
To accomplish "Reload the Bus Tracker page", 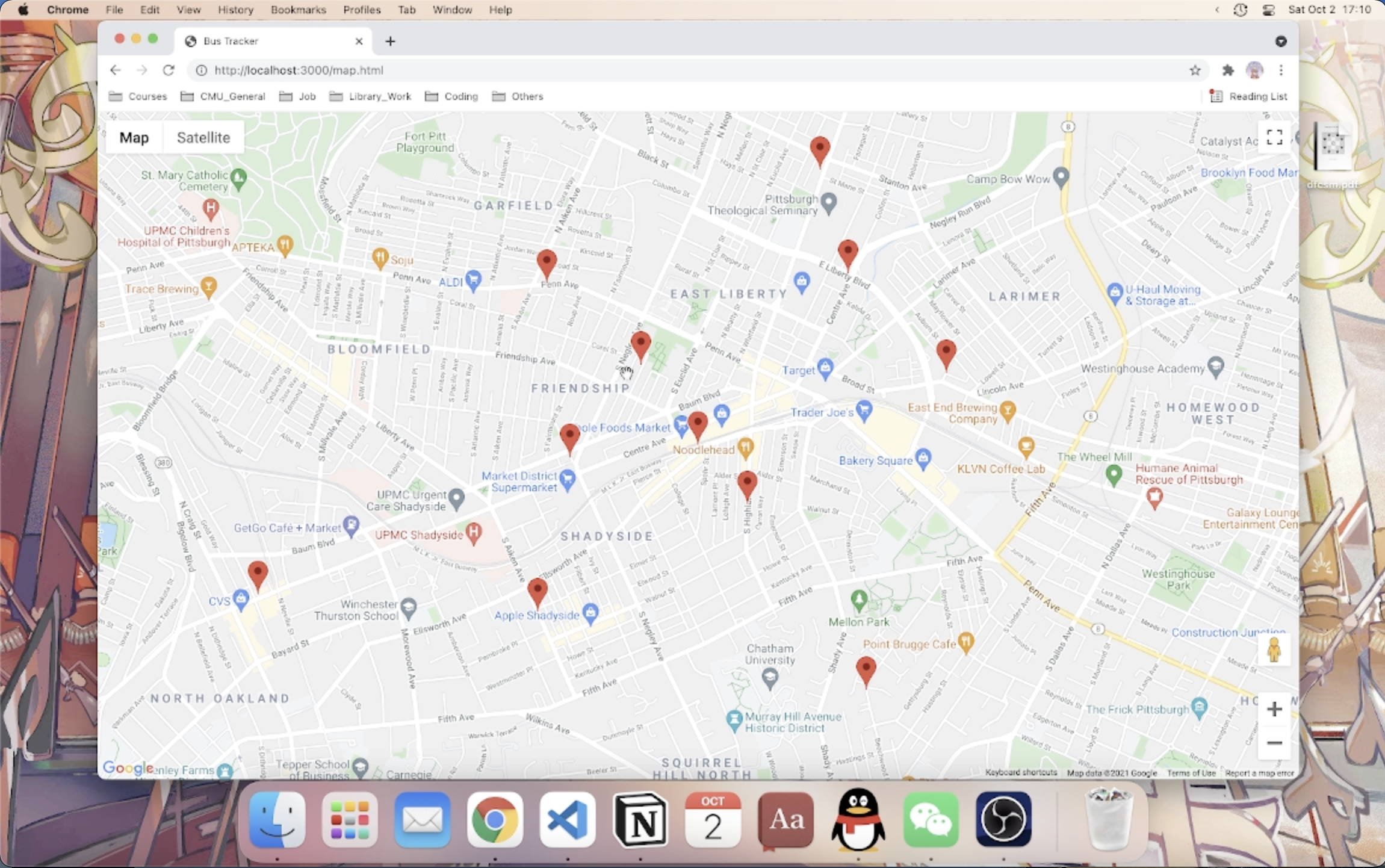I will [169, 70].
